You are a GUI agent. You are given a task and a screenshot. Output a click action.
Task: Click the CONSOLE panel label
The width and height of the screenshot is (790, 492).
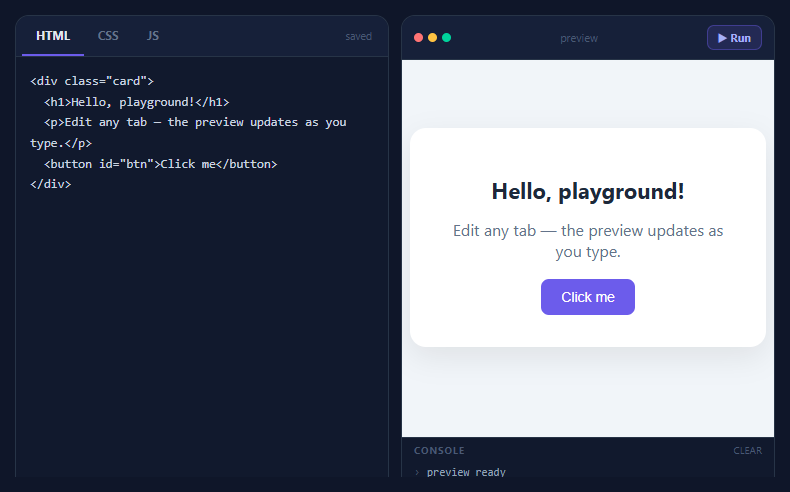439,451
